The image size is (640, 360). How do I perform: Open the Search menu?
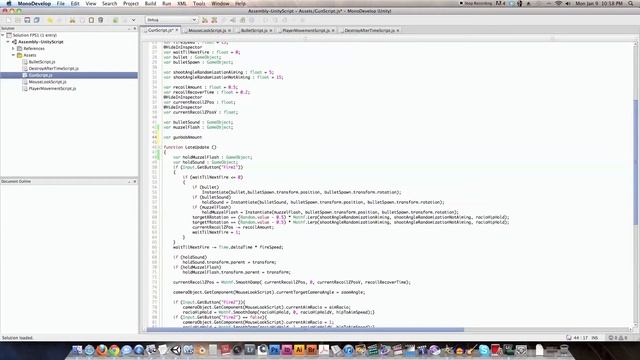109,3
